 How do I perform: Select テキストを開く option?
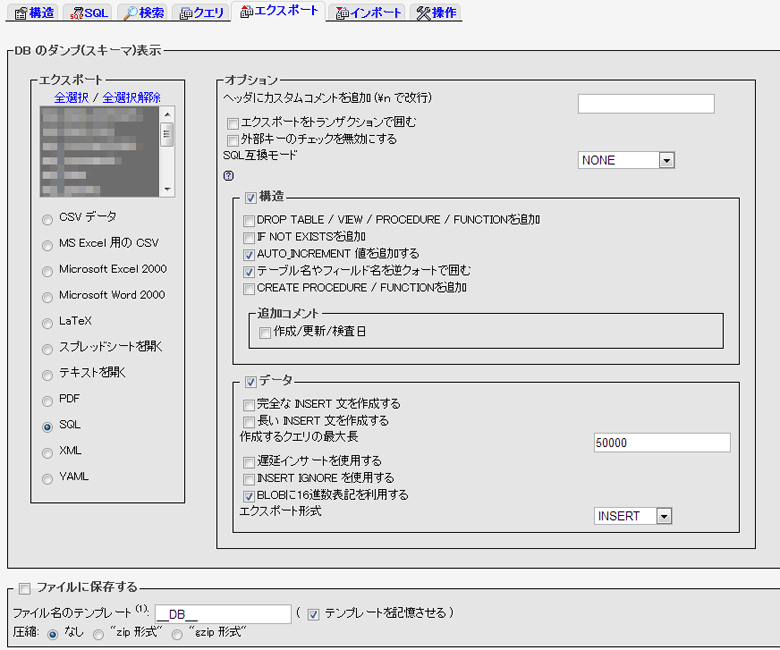[x=47, y=375]
